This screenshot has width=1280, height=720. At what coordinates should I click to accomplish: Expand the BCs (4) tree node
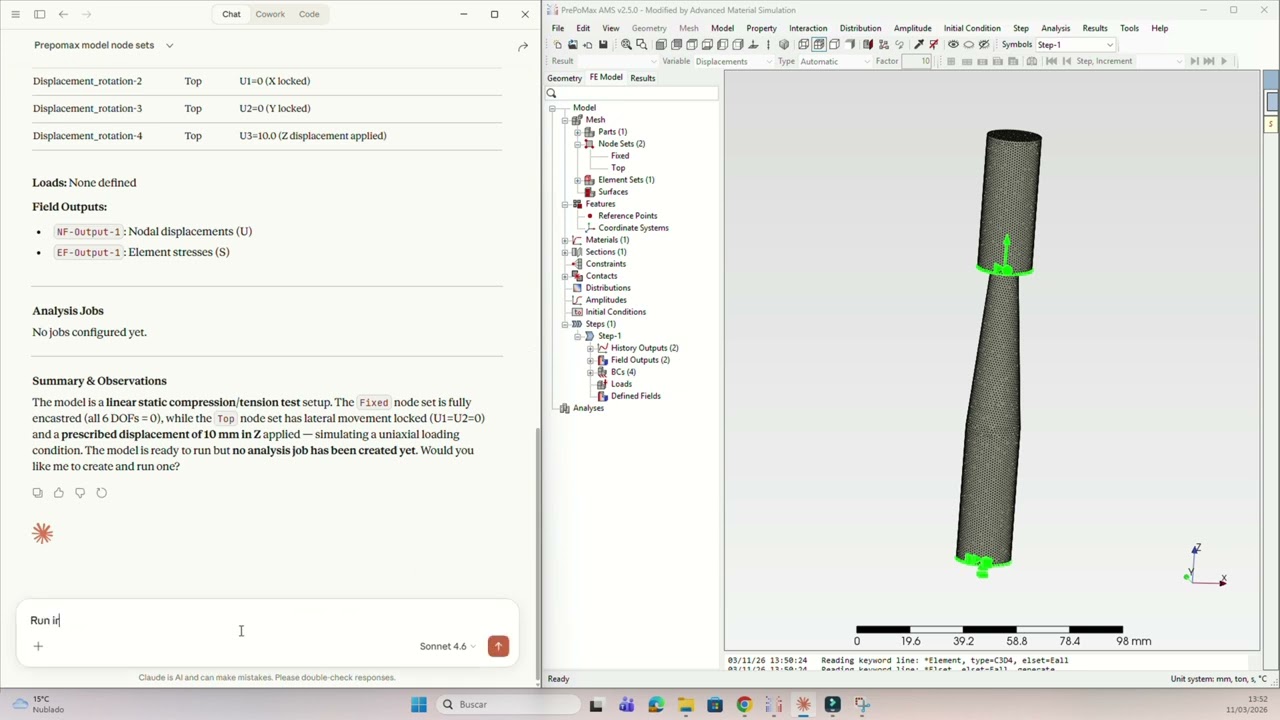590,372
